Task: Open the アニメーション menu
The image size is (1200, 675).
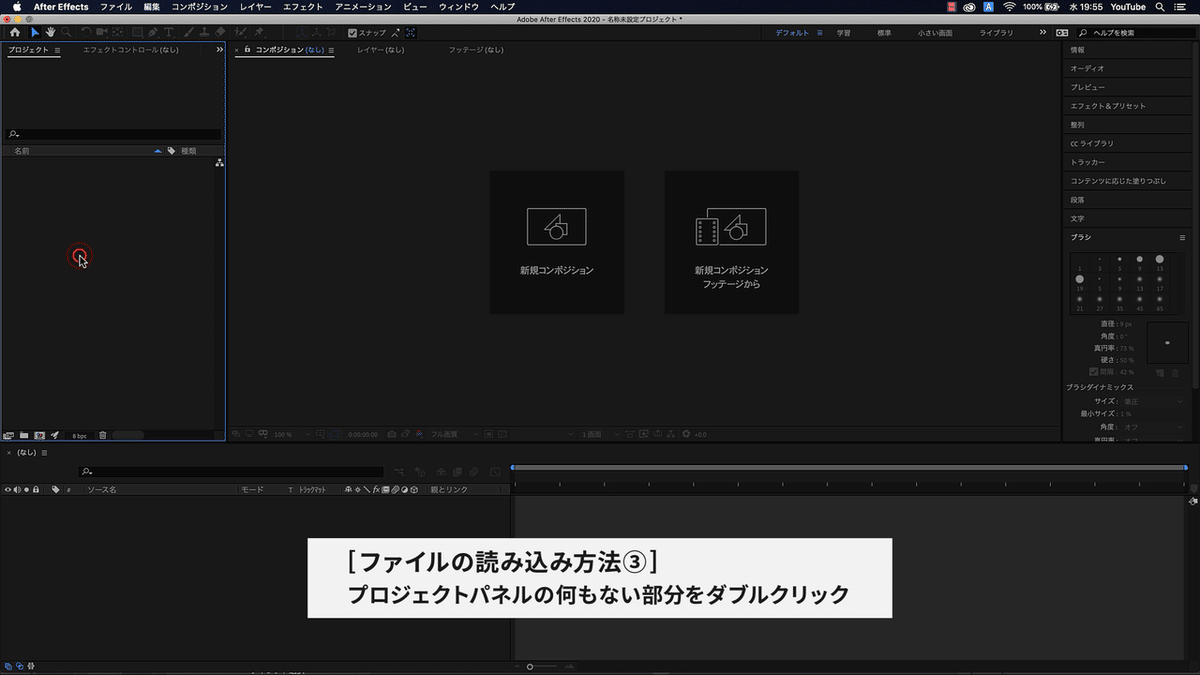Action: click(x=363, y=6)
